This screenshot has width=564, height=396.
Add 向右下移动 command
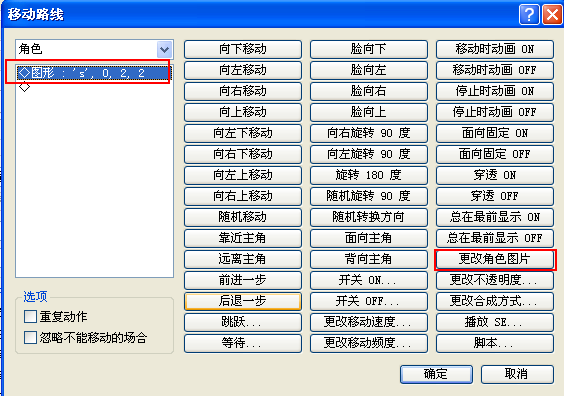[x=243, y=154]
